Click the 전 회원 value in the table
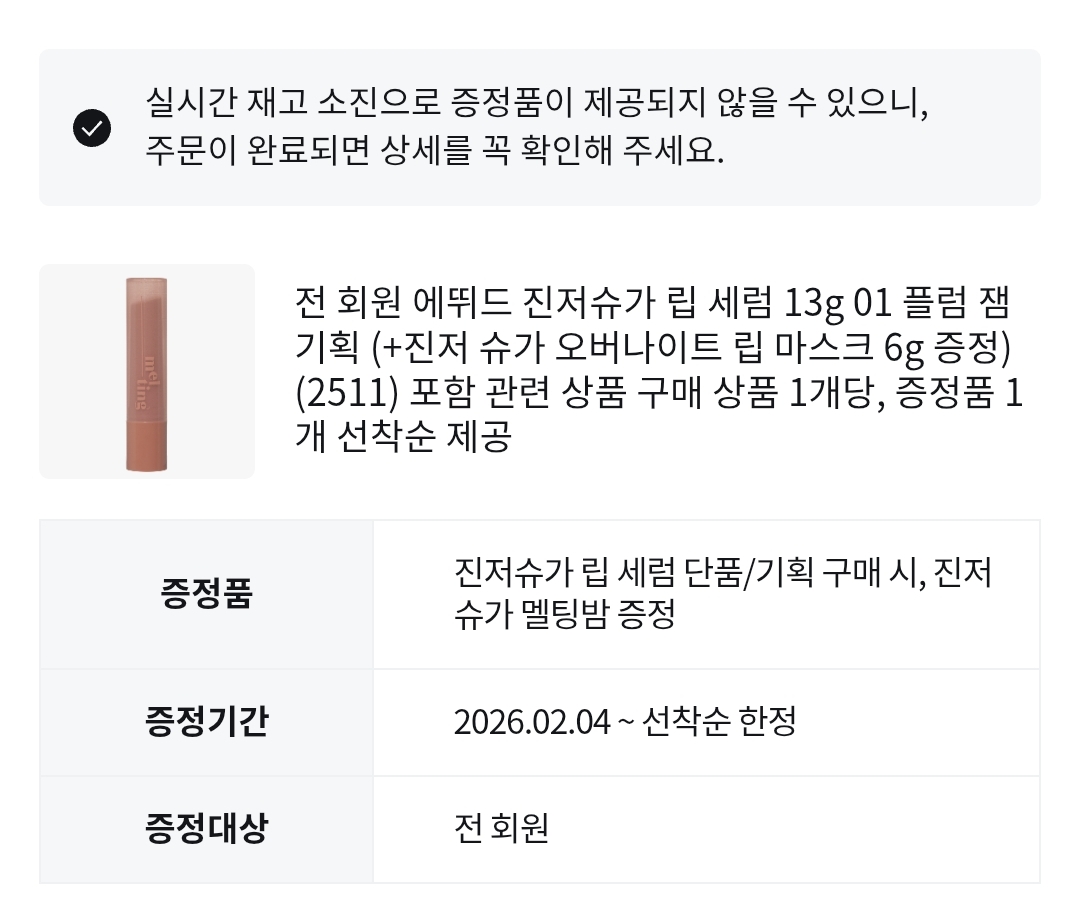Viewport: 1080px width, 923px height. 501,828
